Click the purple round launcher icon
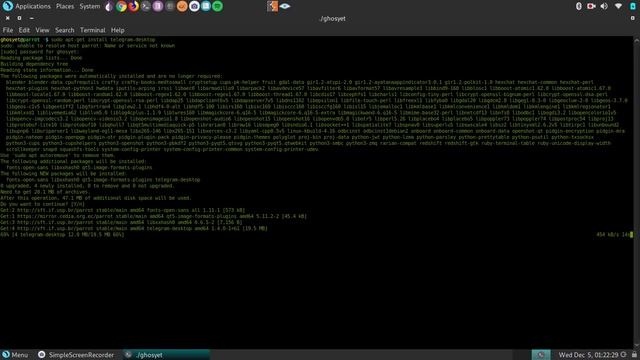The image size is (640, 360). coord(158,6)
